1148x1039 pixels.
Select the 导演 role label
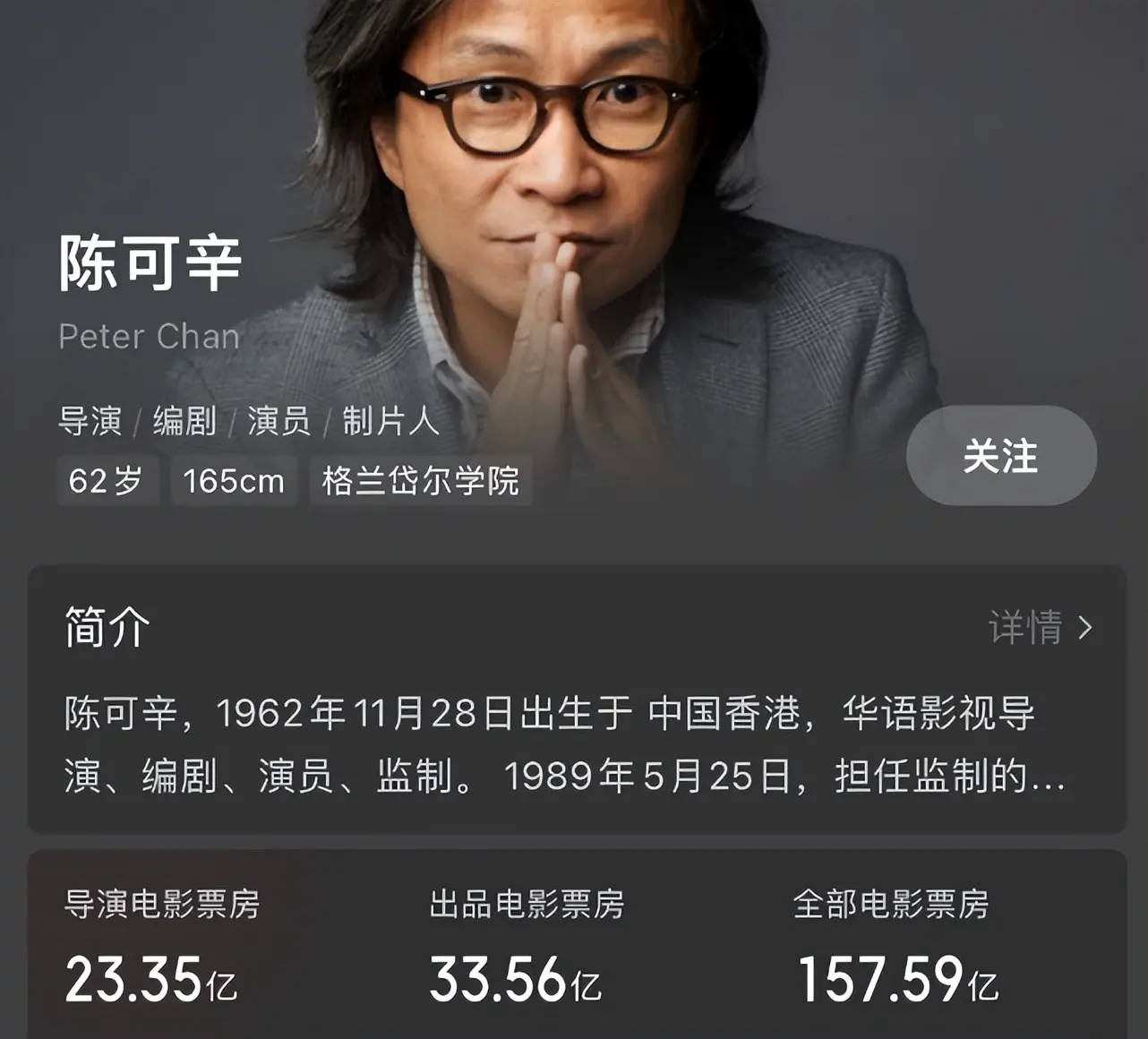(x=90, y=421)
